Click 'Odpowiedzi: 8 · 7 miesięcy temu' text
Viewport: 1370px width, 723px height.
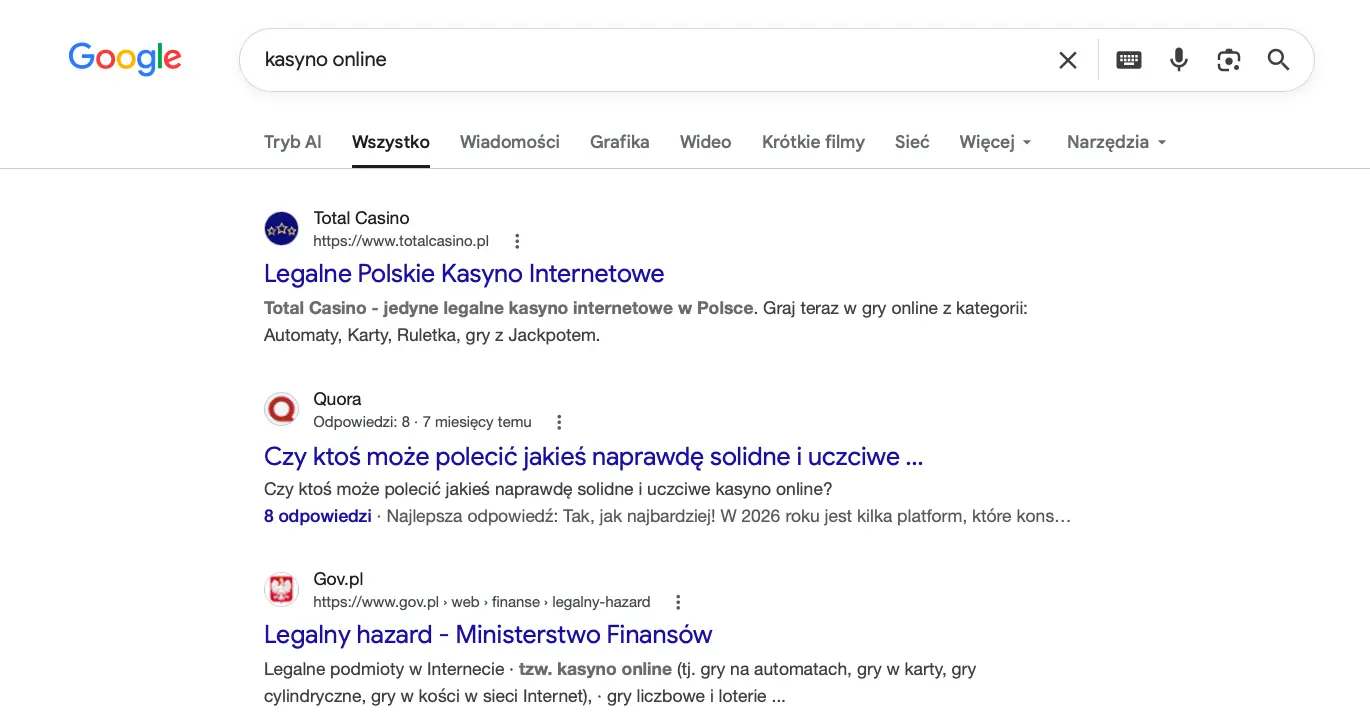[423, 422]
